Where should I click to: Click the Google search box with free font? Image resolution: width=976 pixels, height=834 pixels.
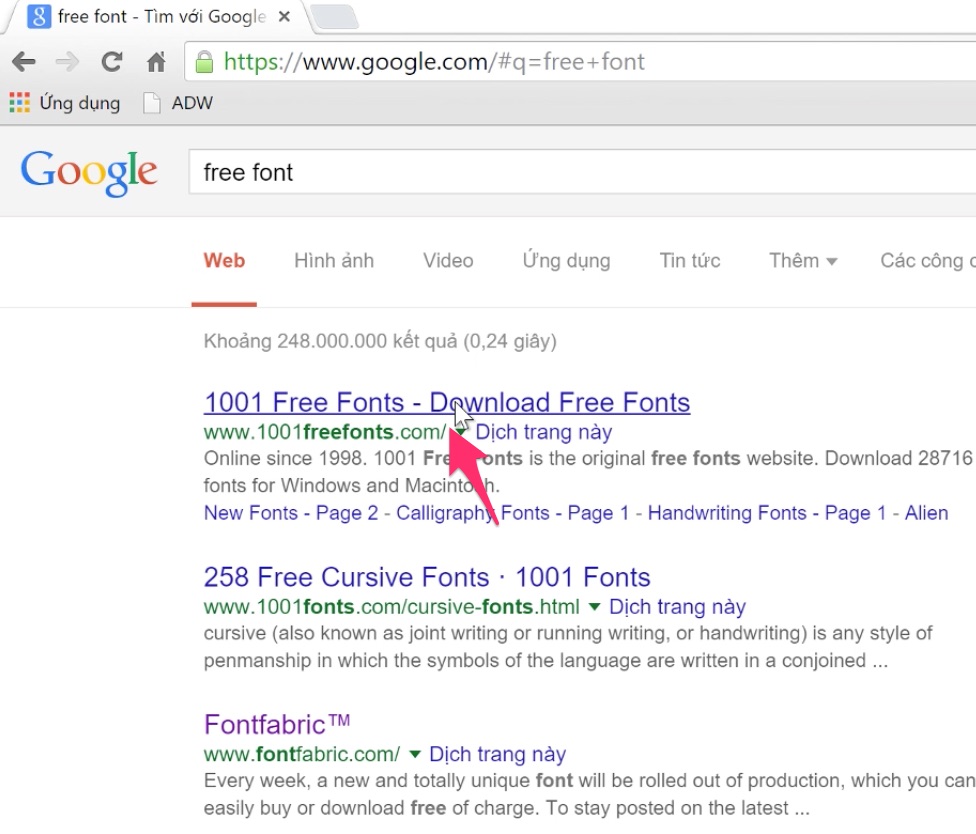tap(580, 172)
